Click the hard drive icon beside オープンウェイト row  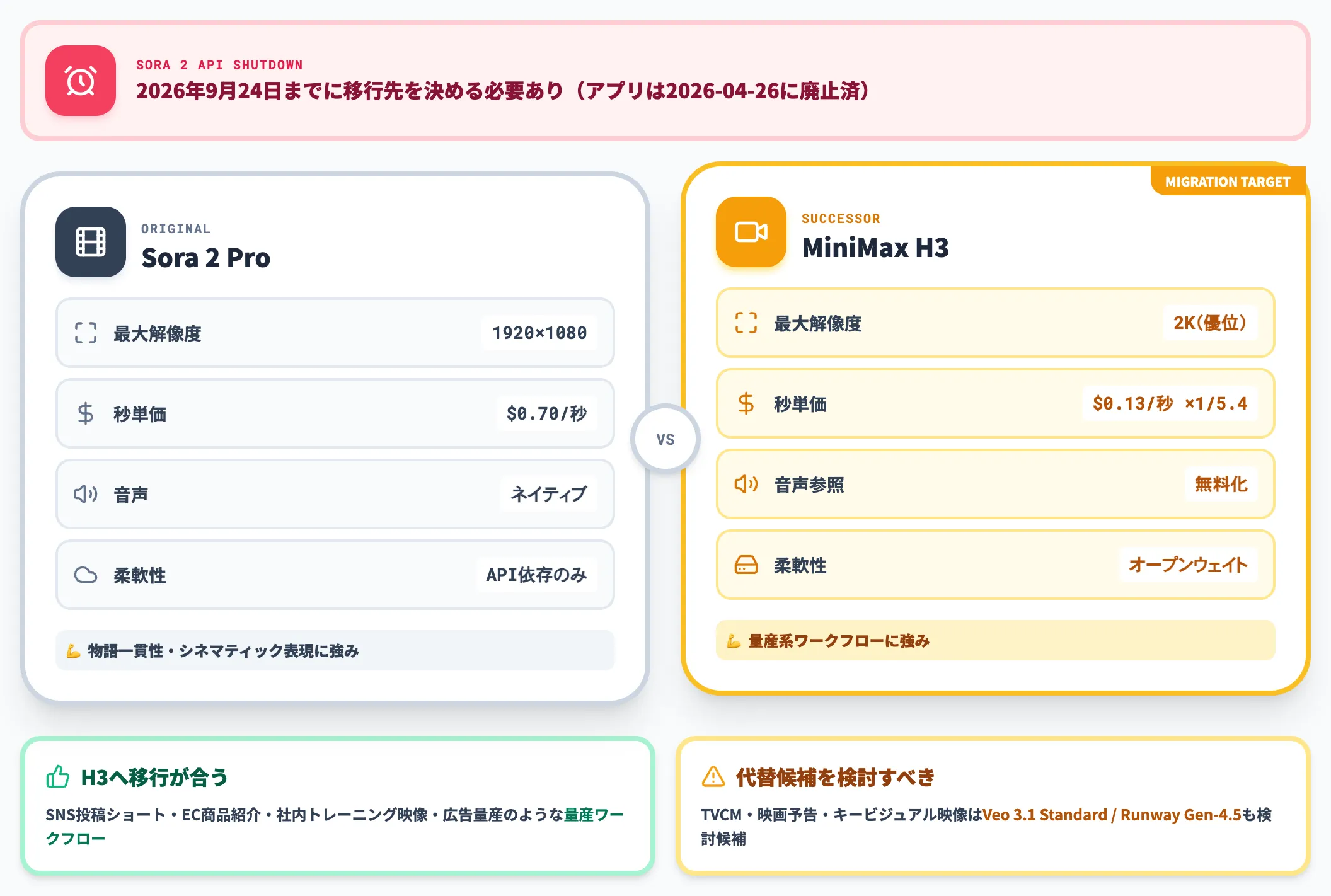coord(746,565)
